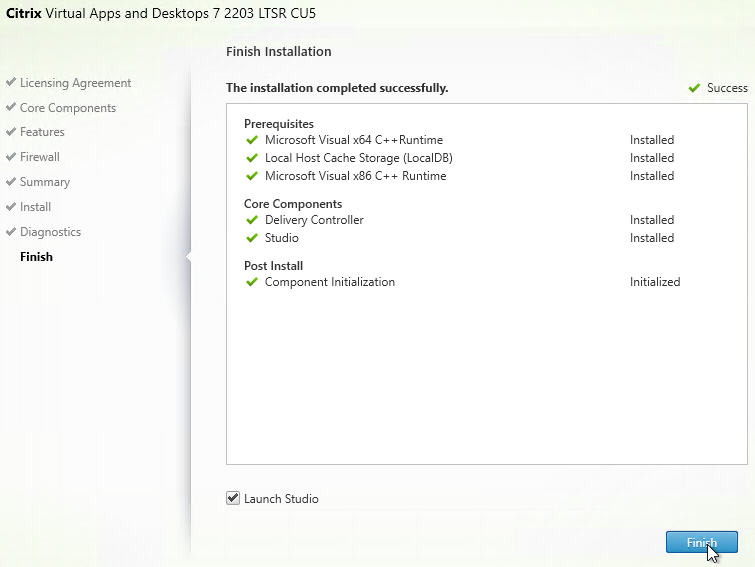Screen dimensions: 755x567
Task: Click checkmark for Microsoft Visual x64 C++Runtime
Action: [252, 140]
